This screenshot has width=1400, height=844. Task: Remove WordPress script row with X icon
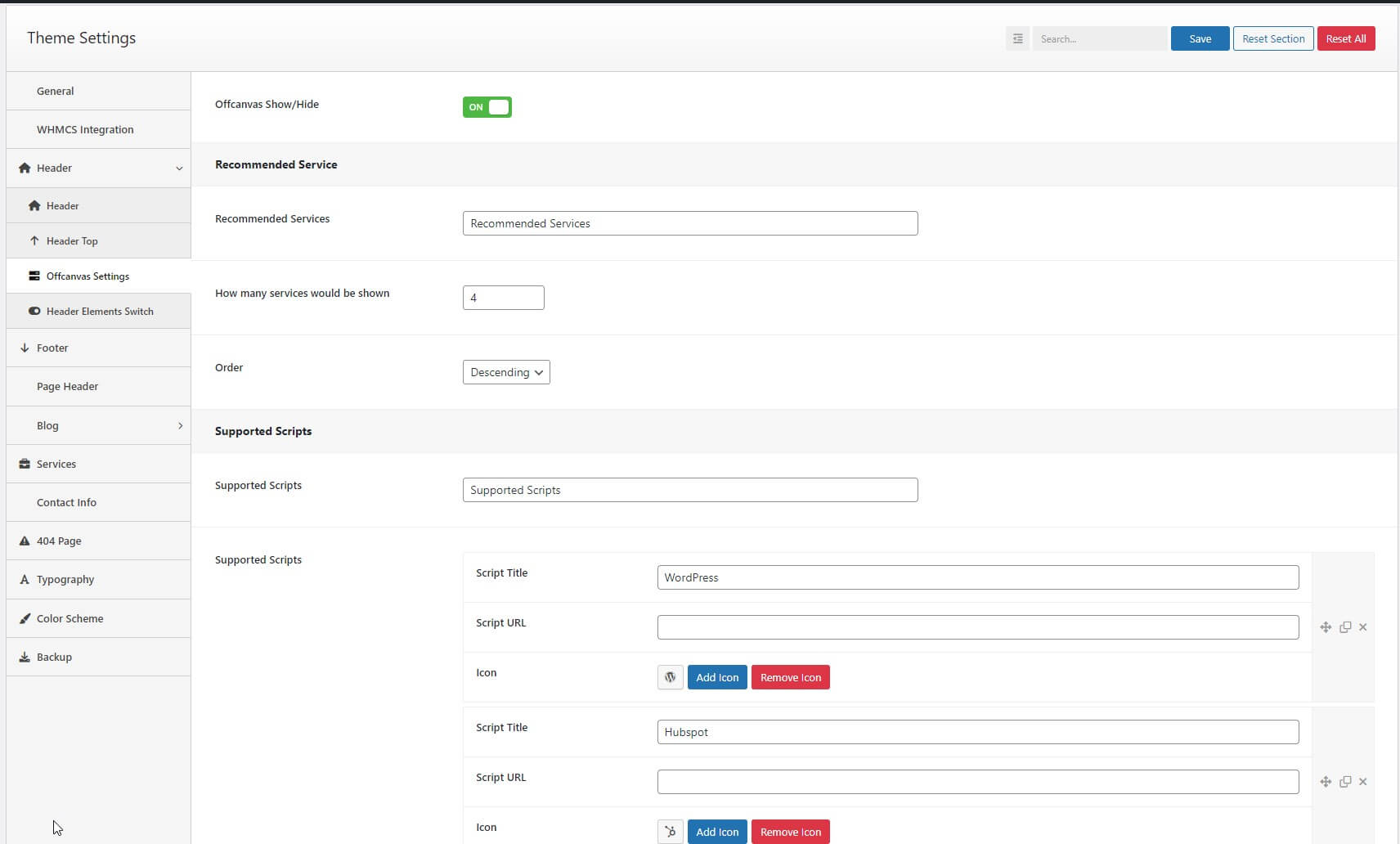(1363, 627)
